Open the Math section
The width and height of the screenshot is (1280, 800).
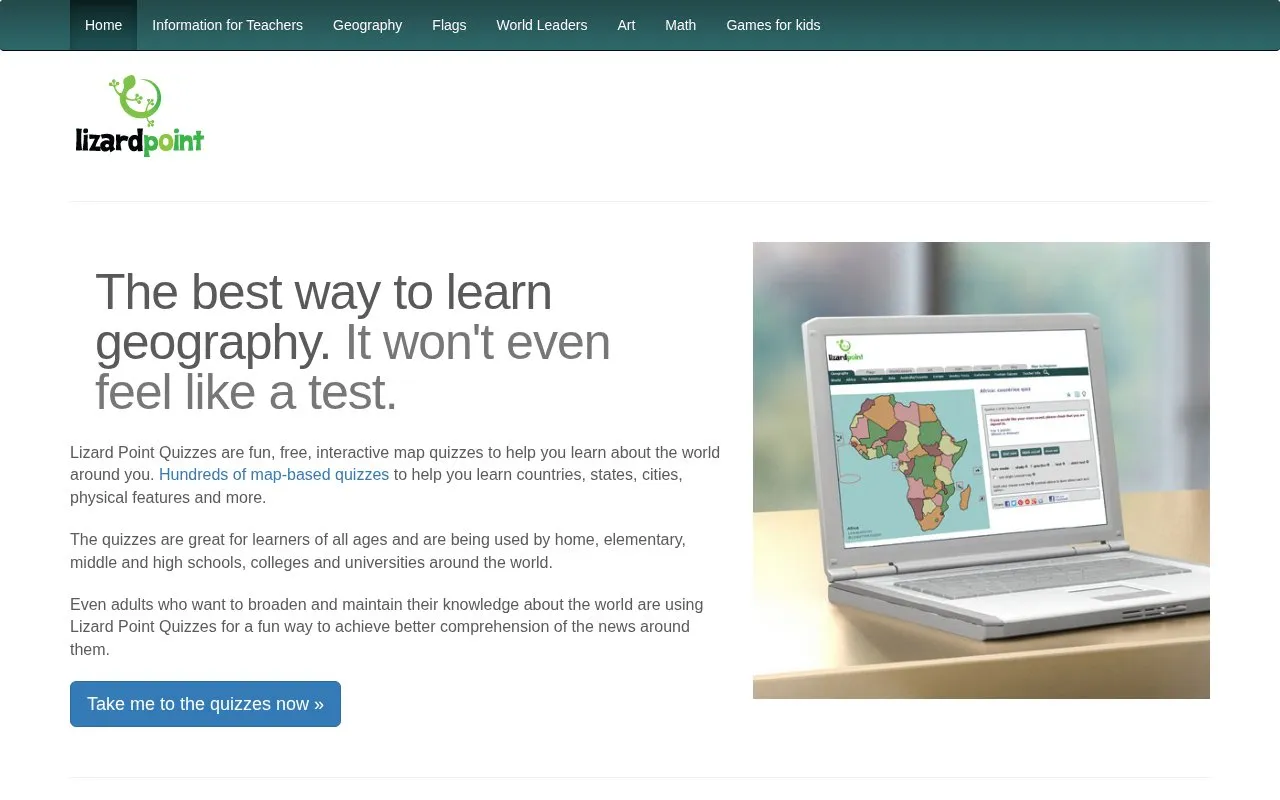pyautogui.click(x=680, y=25)
